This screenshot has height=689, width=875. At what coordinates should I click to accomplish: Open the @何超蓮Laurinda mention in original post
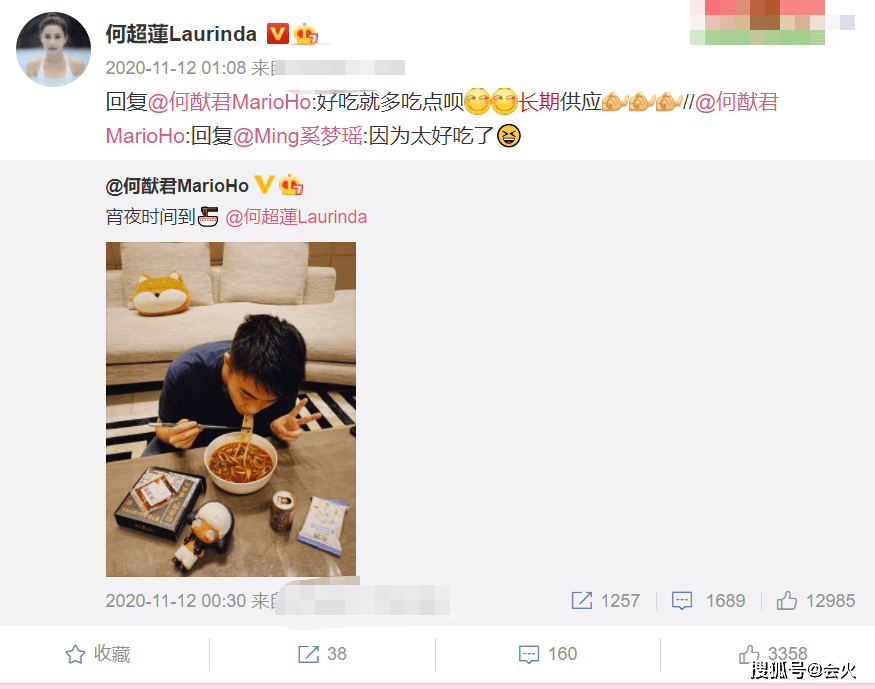[x=296, y=216]
